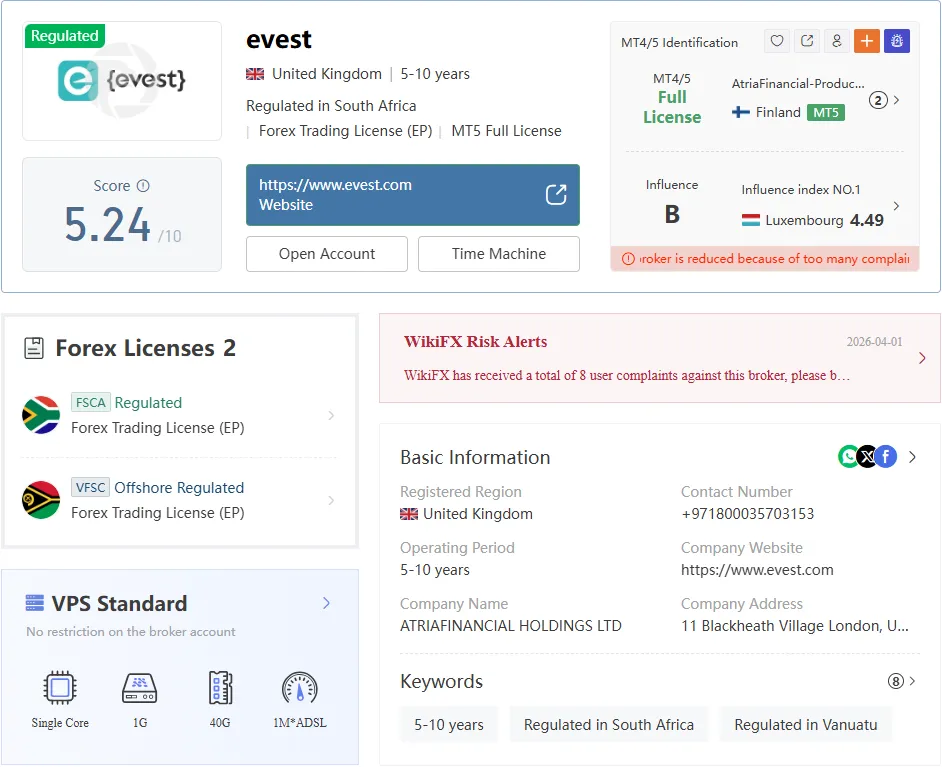Click the AtriaFinancial-Produc... server name
The image size is (942, 767).
(x=798, y=83)
